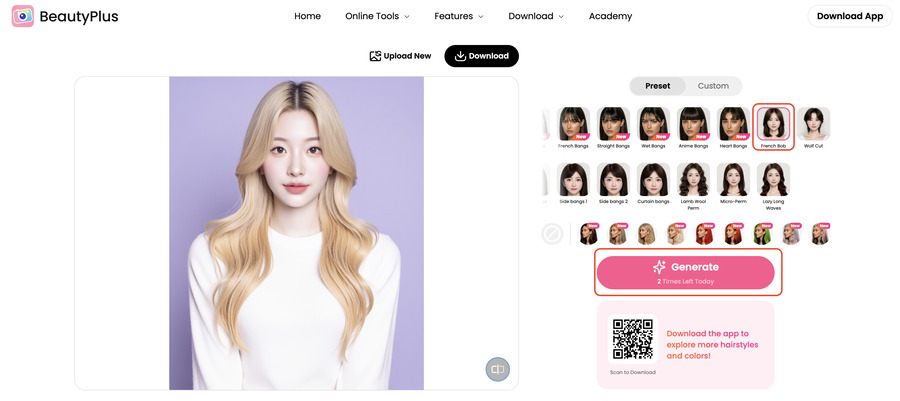Viewport: 900px width, 401px height.
Task: Choose the Straight Bangs hairstyle
Action: tap(613, 128)
